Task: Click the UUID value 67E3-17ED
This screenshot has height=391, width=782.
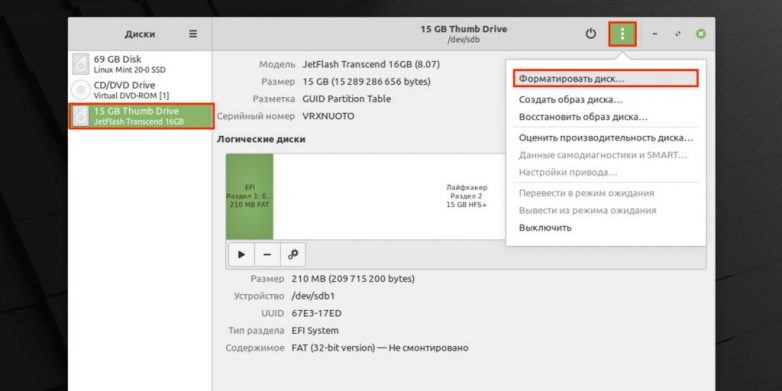Action: (316, 314)
